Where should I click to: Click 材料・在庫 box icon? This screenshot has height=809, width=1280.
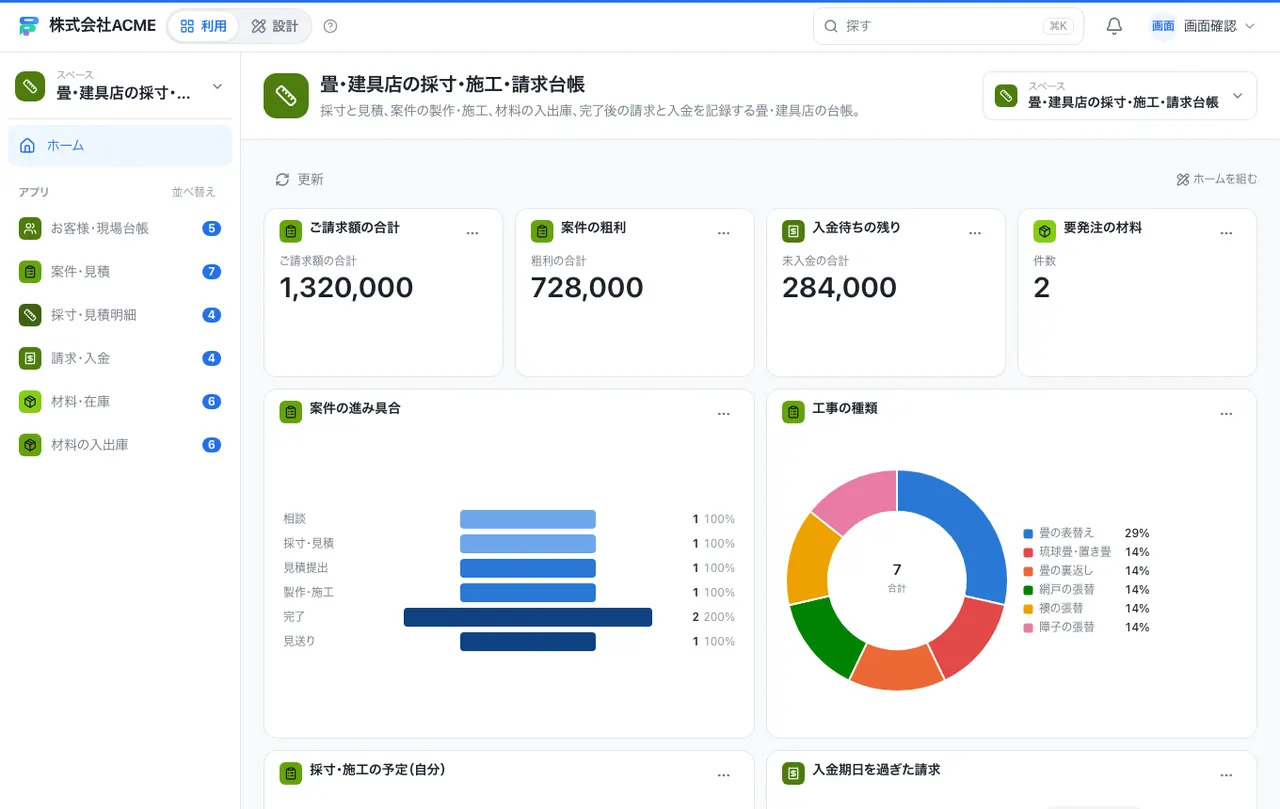coord(30,401)
